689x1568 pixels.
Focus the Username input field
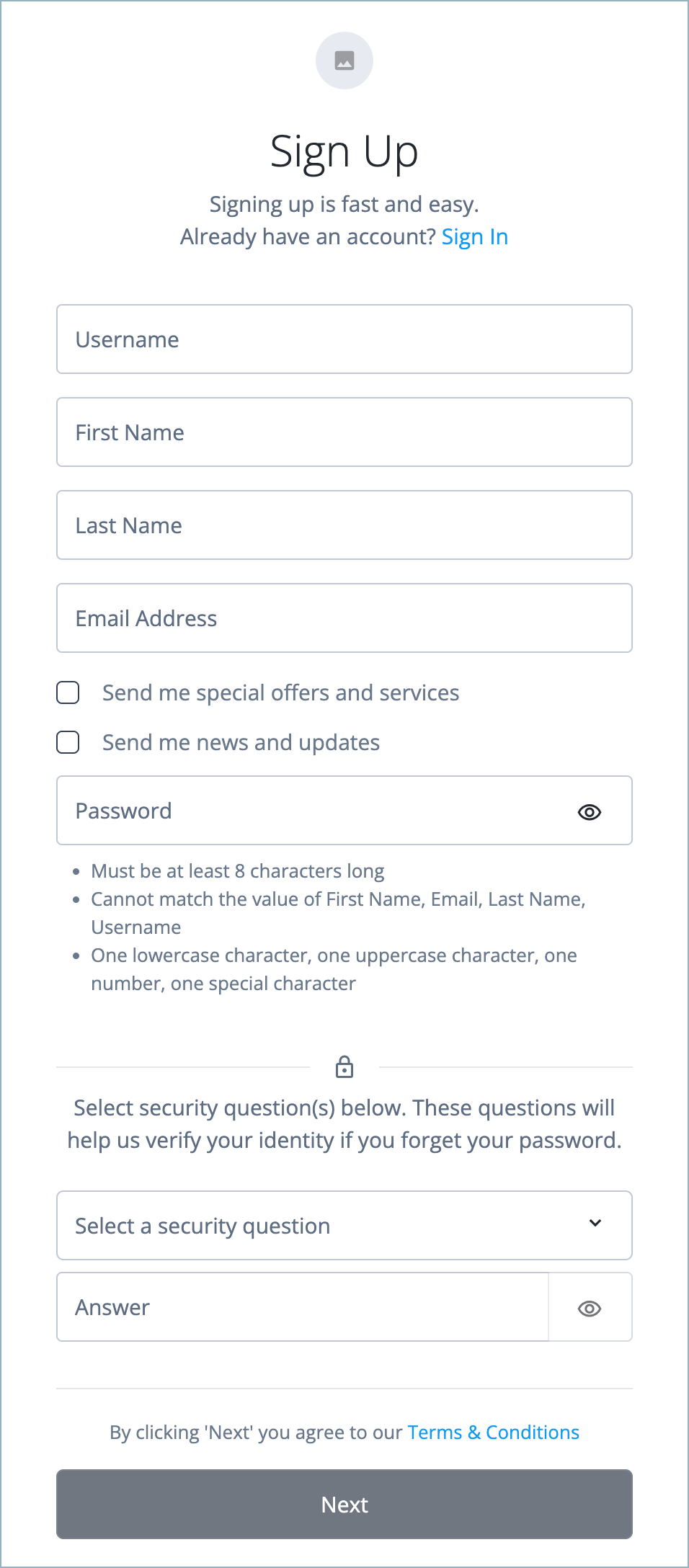pos(344,339)
